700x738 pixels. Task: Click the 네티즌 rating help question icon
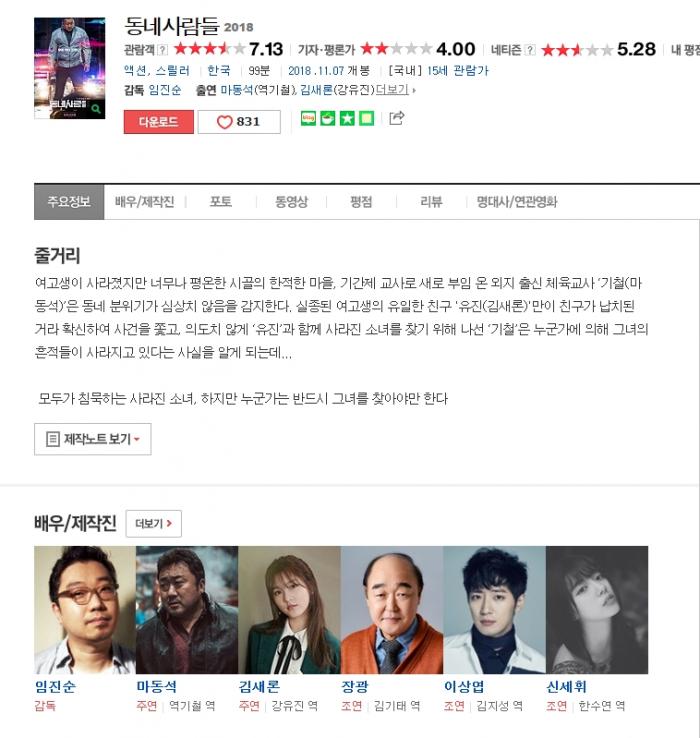coord(531,50)
